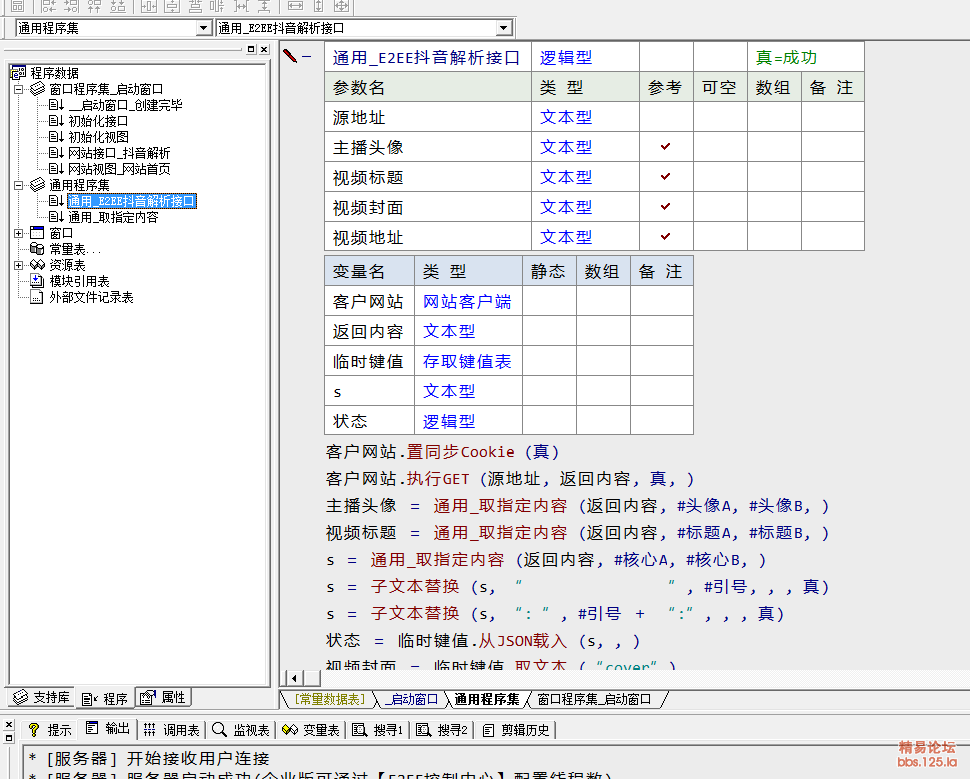Open 搜寻1 bottom tab

378,730
